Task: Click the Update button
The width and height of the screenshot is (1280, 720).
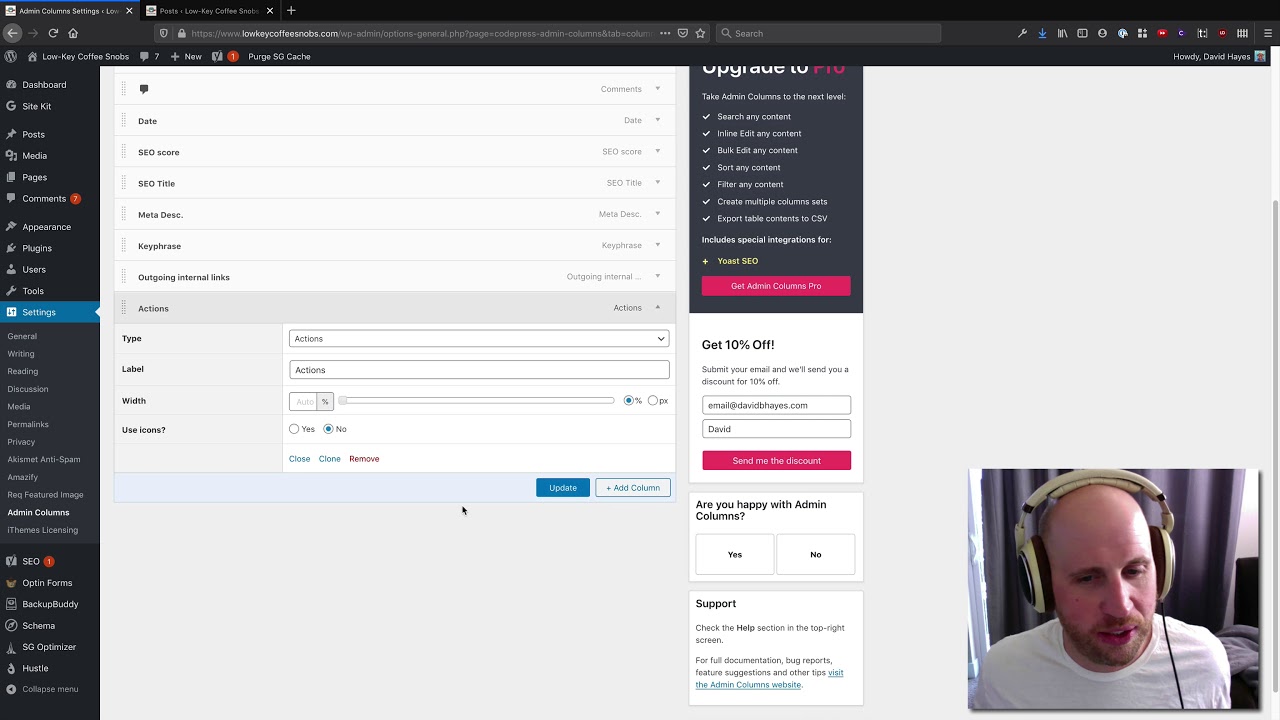Action: pyautogui.click(x=562, y=488)
